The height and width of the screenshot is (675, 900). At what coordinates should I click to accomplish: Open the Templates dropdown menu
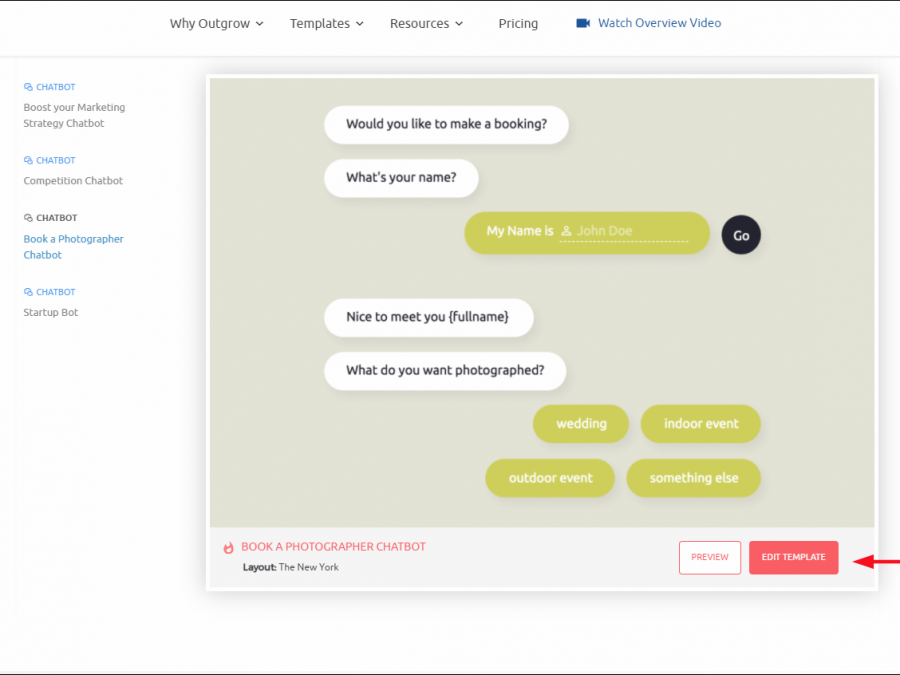[326, 23]
